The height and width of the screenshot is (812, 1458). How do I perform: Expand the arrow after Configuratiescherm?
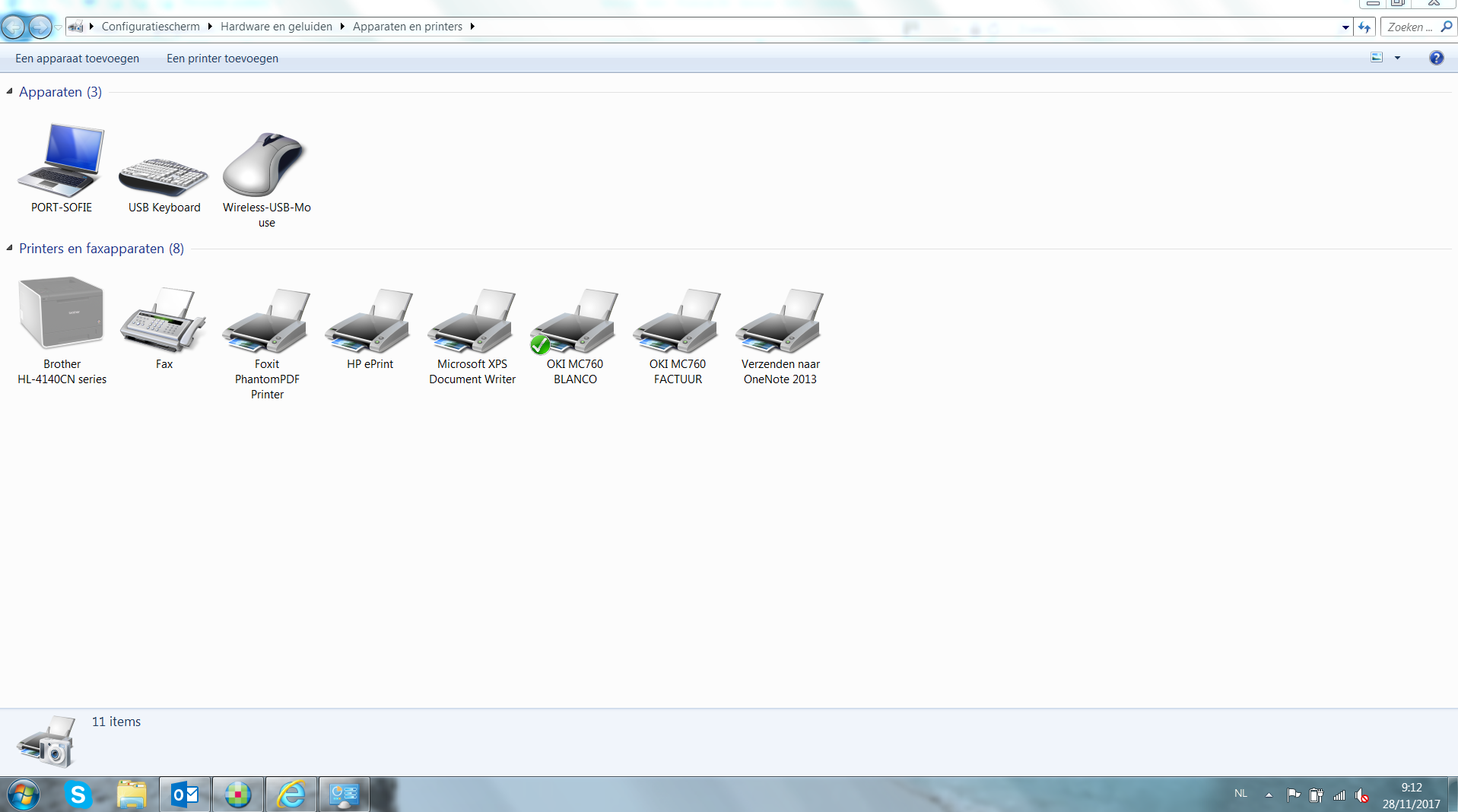click(x=210, y=27)
